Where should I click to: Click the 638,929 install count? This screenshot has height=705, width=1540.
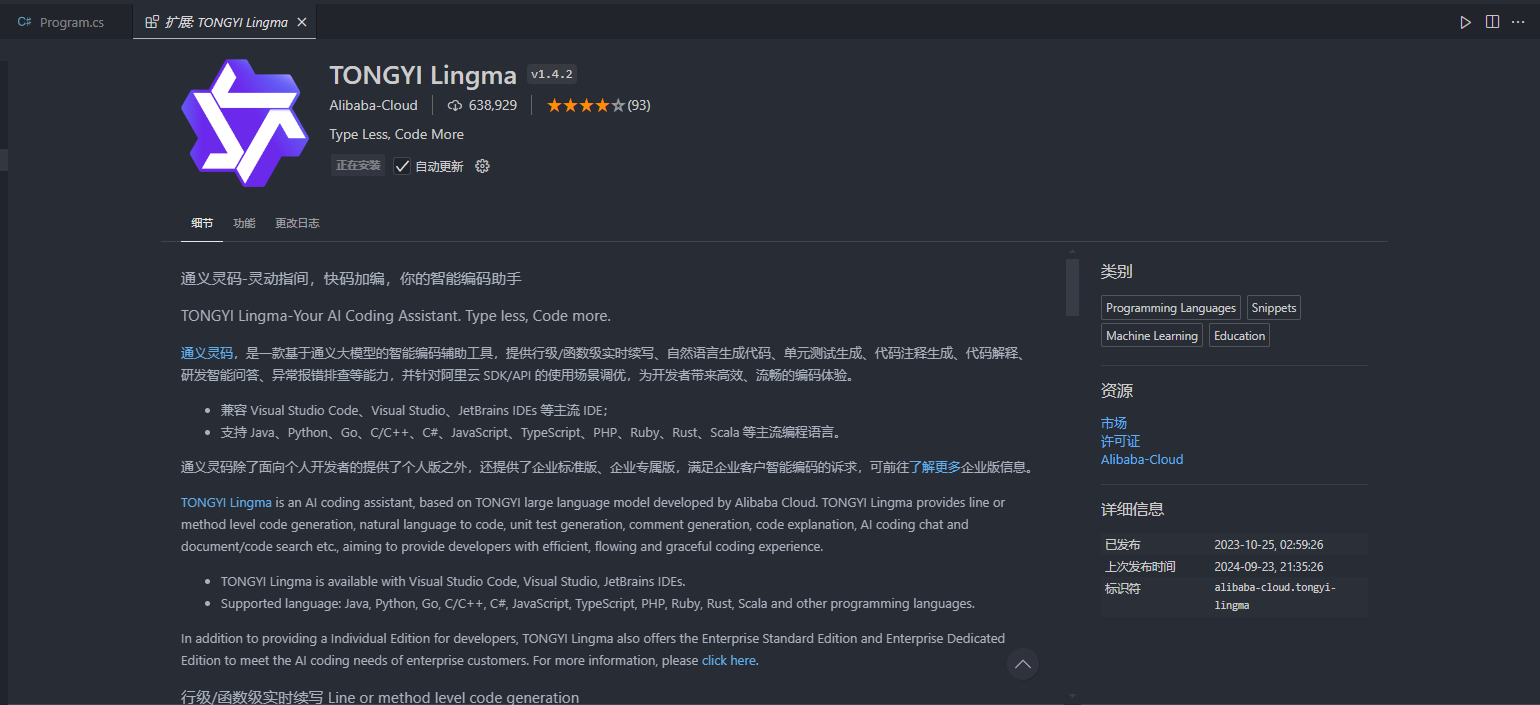click(x=493, y=105)
